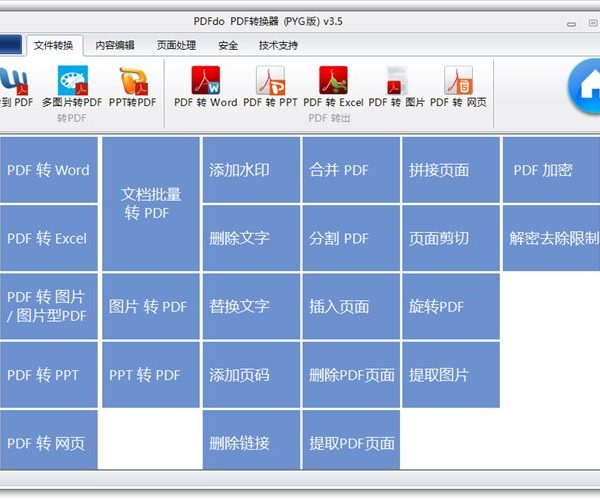Screen dimensions: 600x500
Task: Click the blue home icon
Action: [x=585, y=87]
